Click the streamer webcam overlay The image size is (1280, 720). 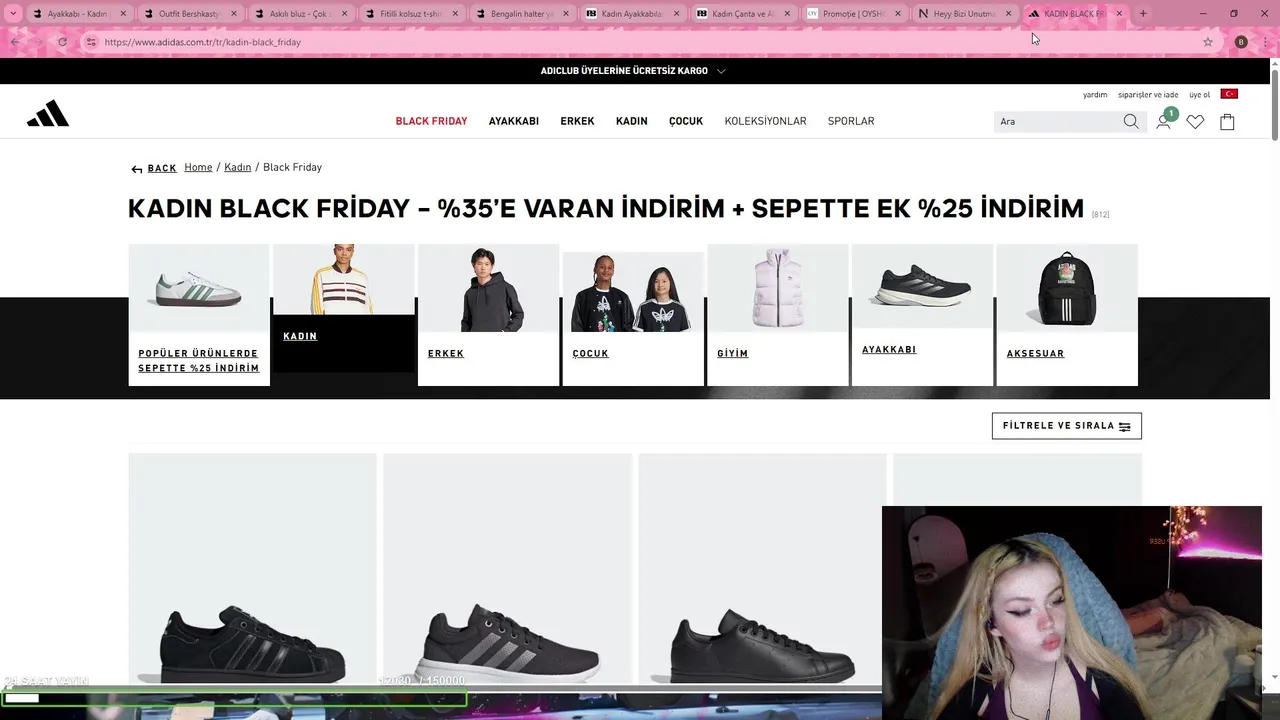point(1072,612)
